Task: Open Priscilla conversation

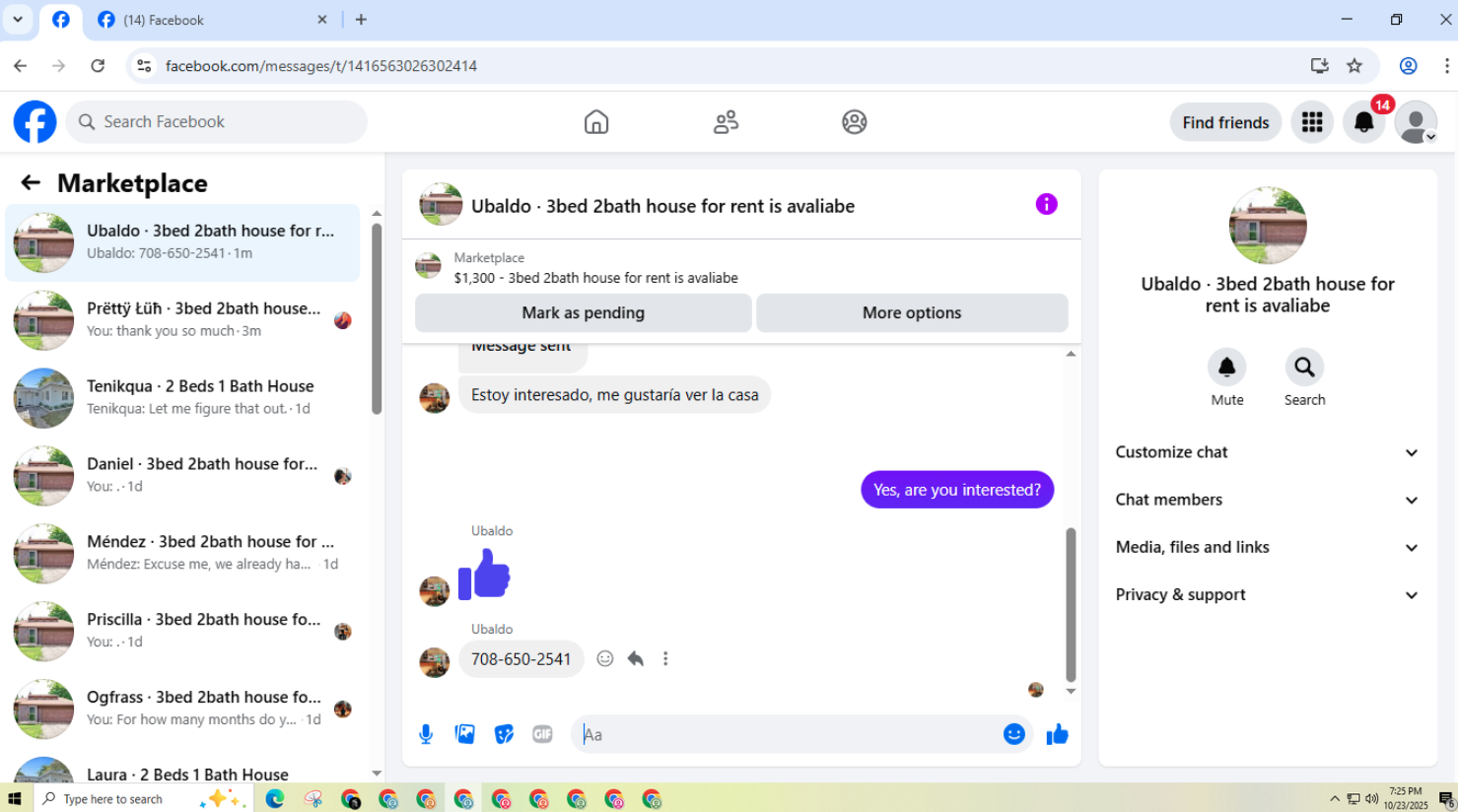Action: [x=182, y=631]
